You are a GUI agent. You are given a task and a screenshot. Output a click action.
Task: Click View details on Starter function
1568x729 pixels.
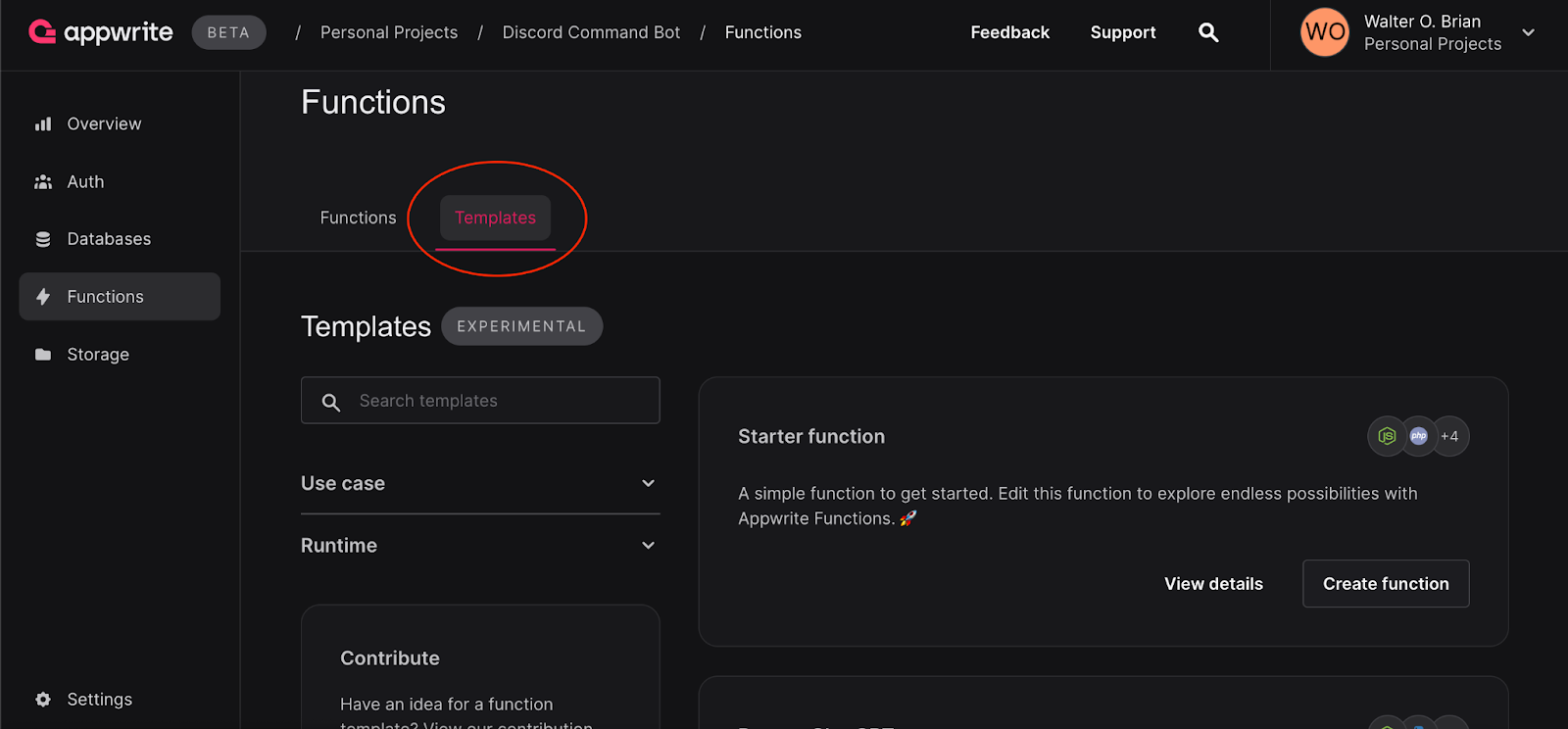click(1213, 584)
